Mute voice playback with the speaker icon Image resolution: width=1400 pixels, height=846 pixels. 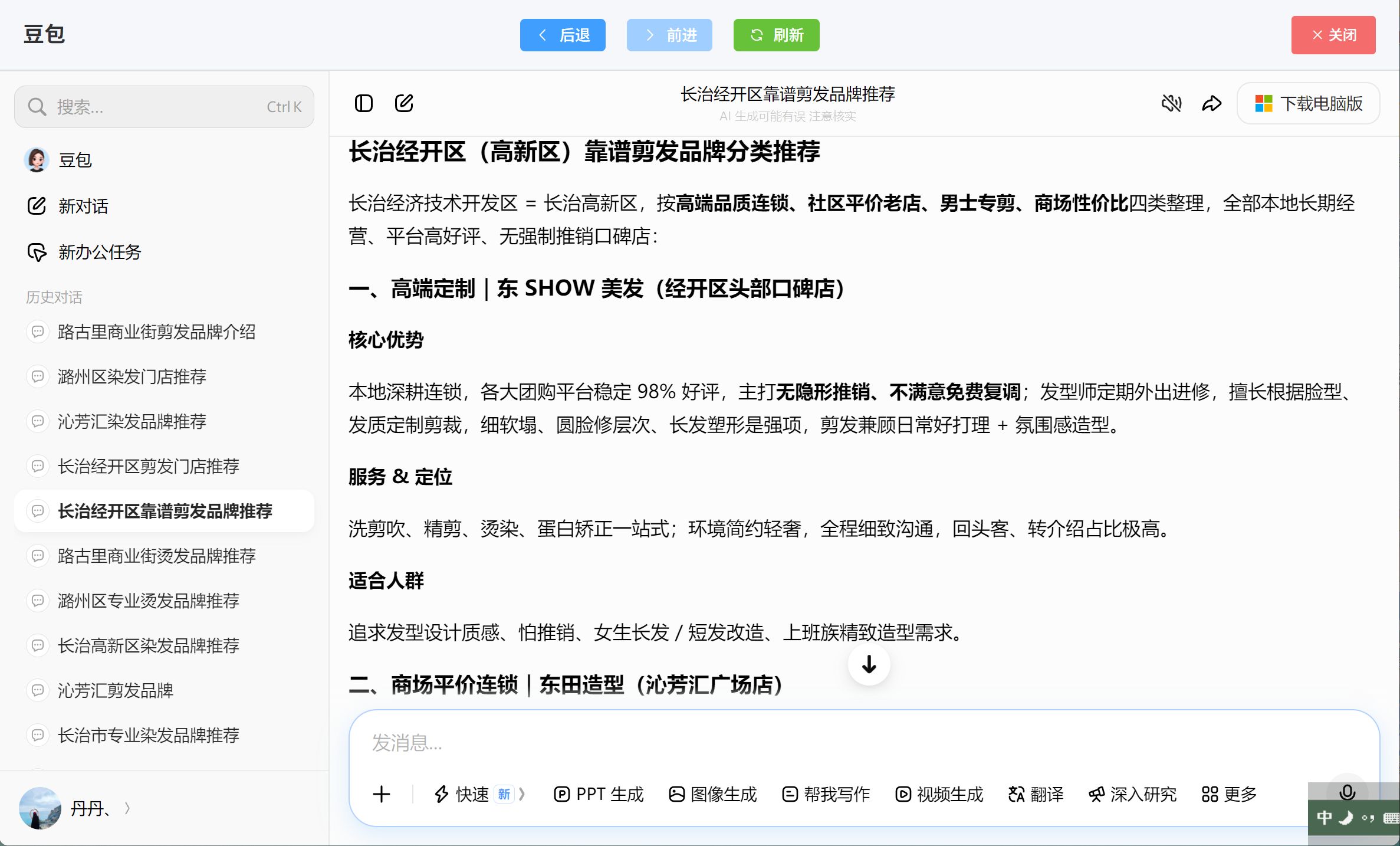1171,103
